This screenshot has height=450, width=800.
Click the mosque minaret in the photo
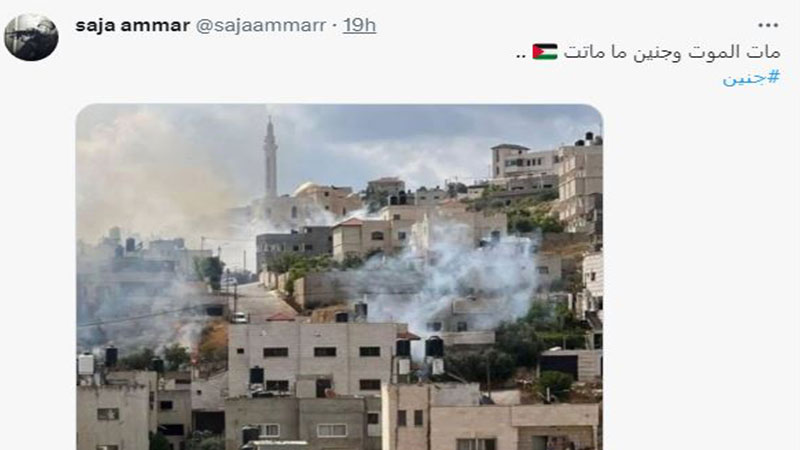(270, 158)
